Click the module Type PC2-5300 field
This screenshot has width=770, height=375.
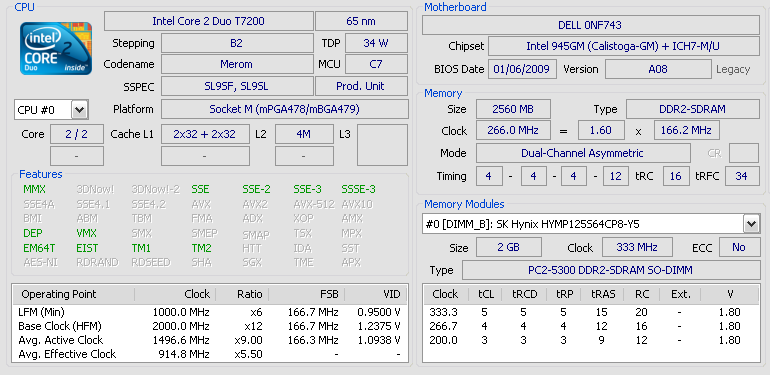610,270
